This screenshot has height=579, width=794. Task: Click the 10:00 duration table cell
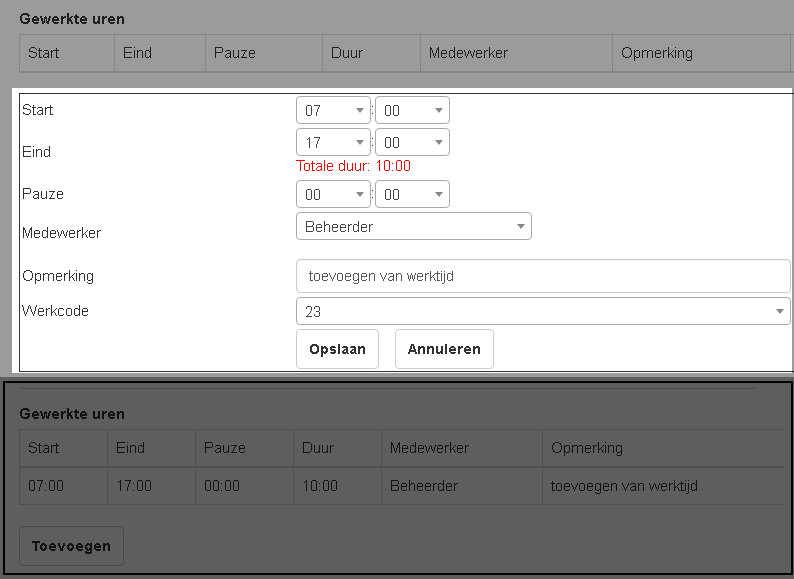pos(320,486)
